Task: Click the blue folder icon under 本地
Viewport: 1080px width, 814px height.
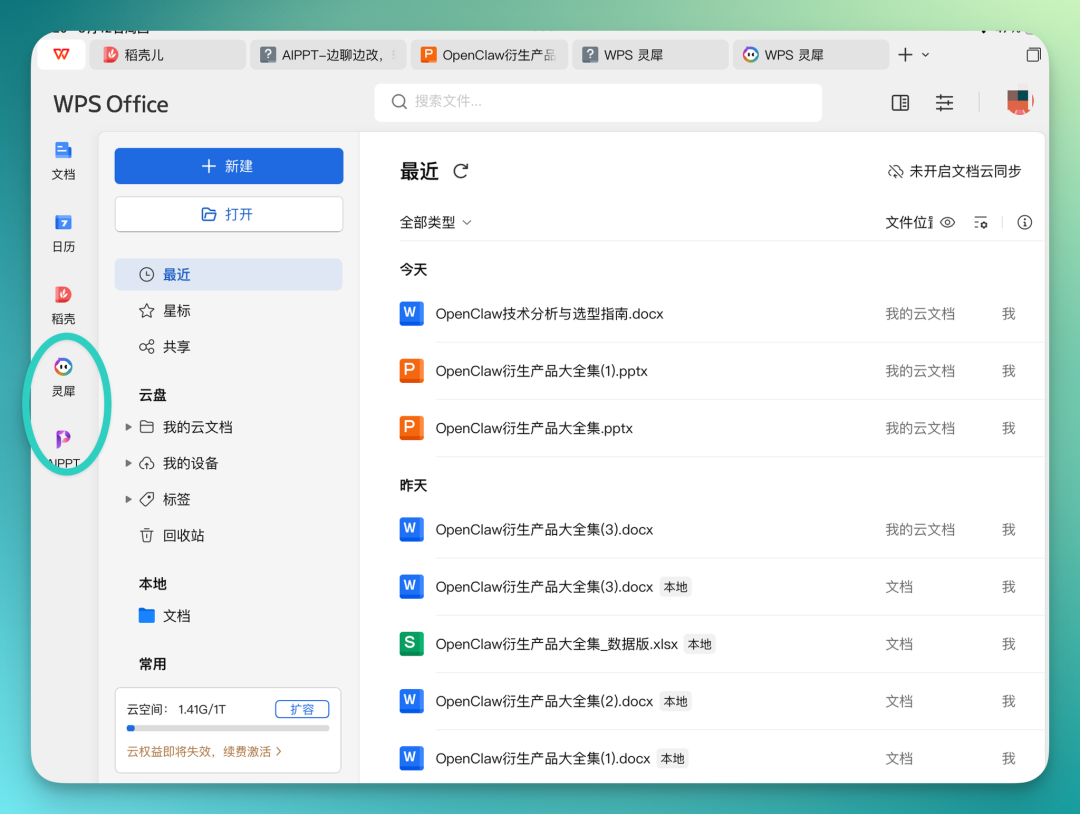Action: pos(146,616)
